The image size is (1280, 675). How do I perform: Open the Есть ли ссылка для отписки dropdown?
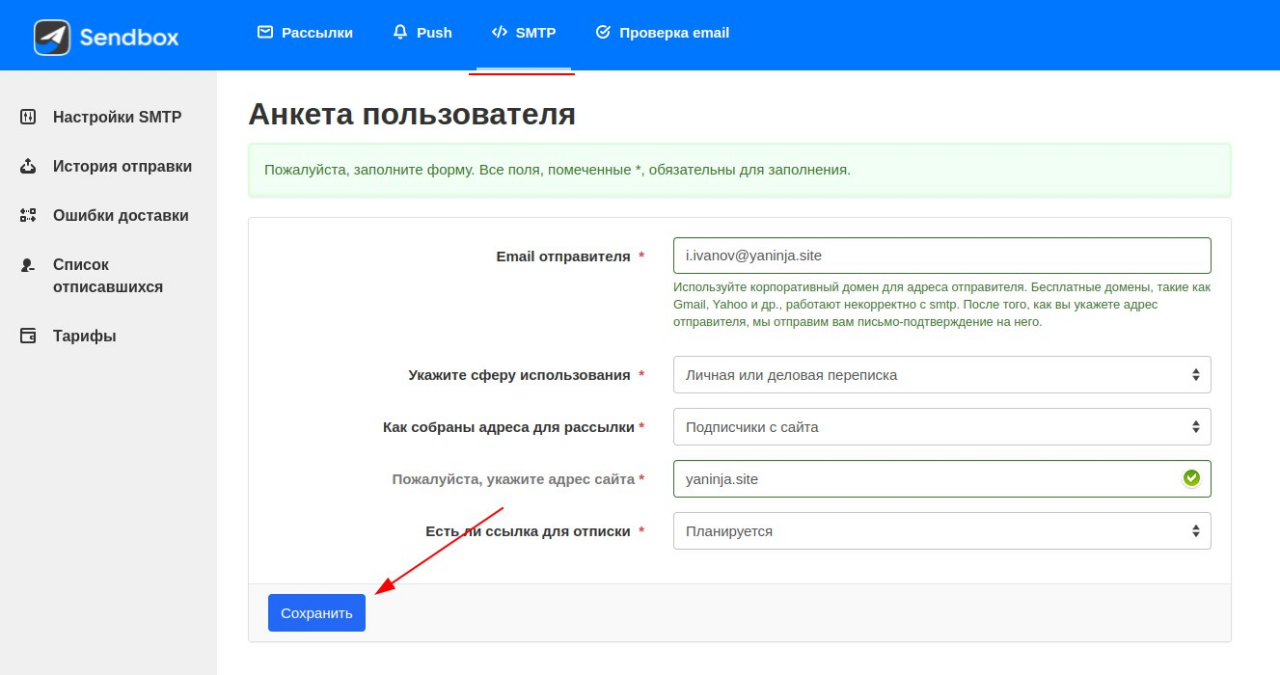click(x=942, y=531)
